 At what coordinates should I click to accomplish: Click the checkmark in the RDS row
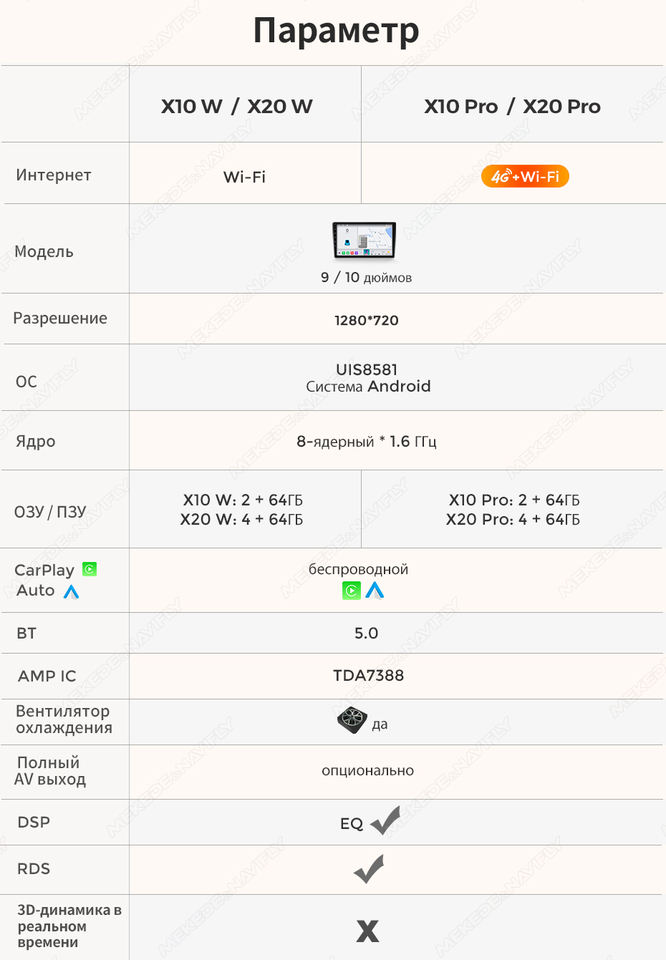tap(368, 869)
